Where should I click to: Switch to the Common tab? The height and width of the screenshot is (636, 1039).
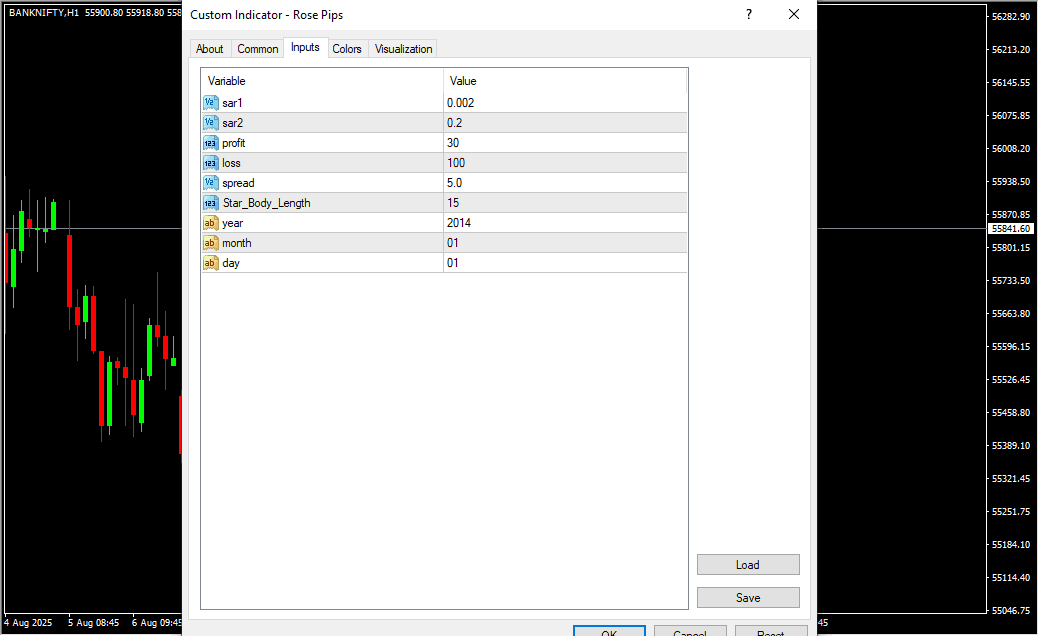tap(258, 49)
